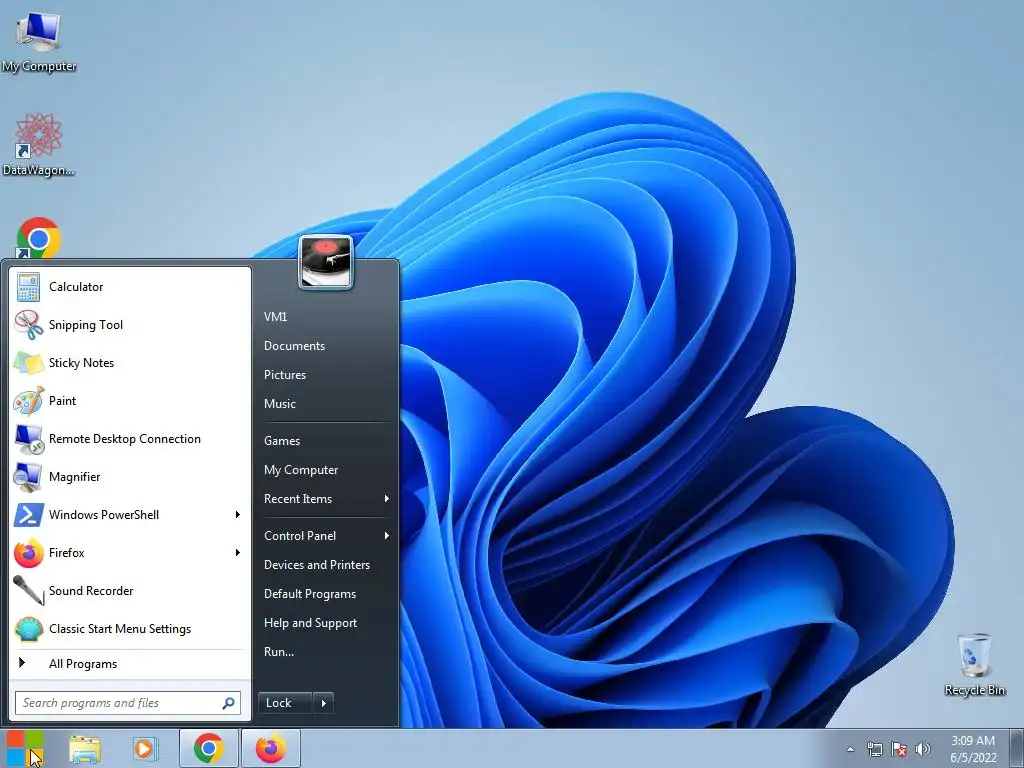Show hidden tray icons
The width and height of the screenshot is (1024, 768).
point(850,749)
